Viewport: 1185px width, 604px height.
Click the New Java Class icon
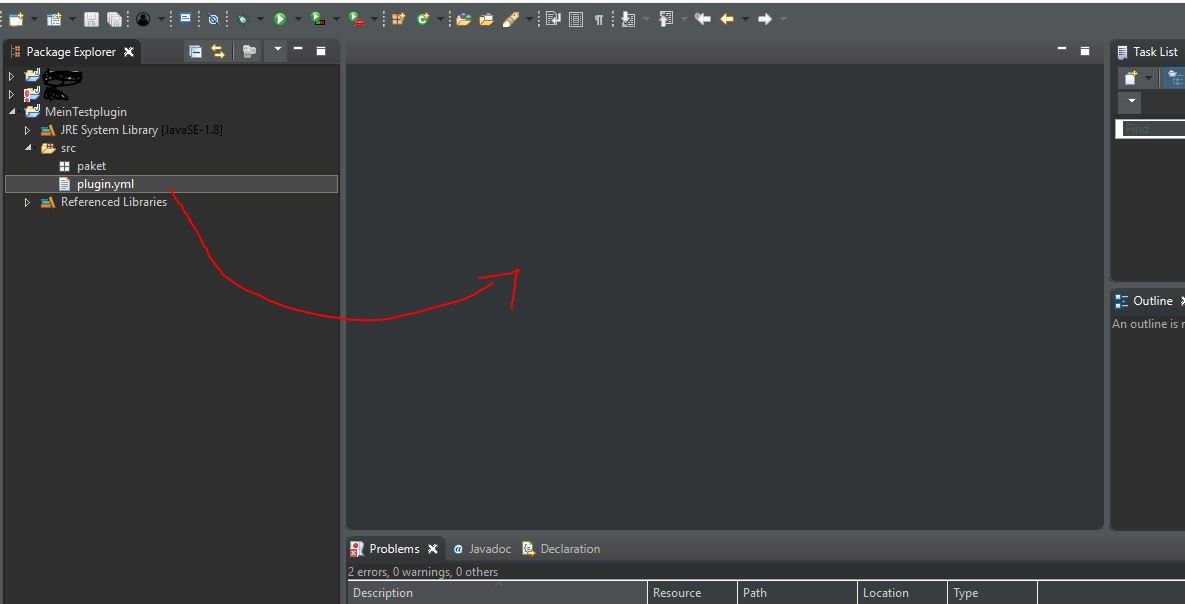pyautogui.click(x=423, y=19)
